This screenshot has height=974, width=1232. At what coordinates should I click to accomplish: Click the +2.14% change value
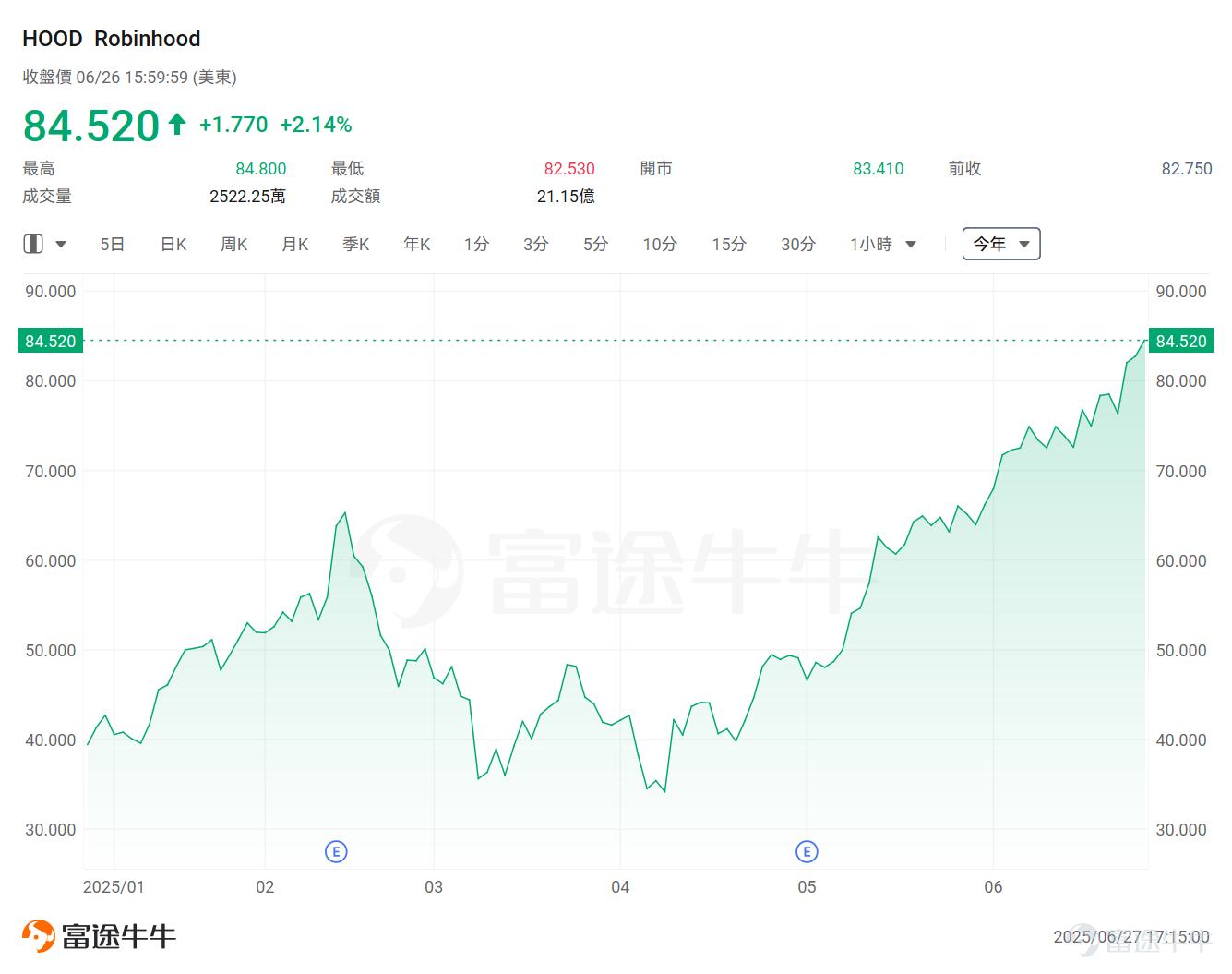coord(316,125)
